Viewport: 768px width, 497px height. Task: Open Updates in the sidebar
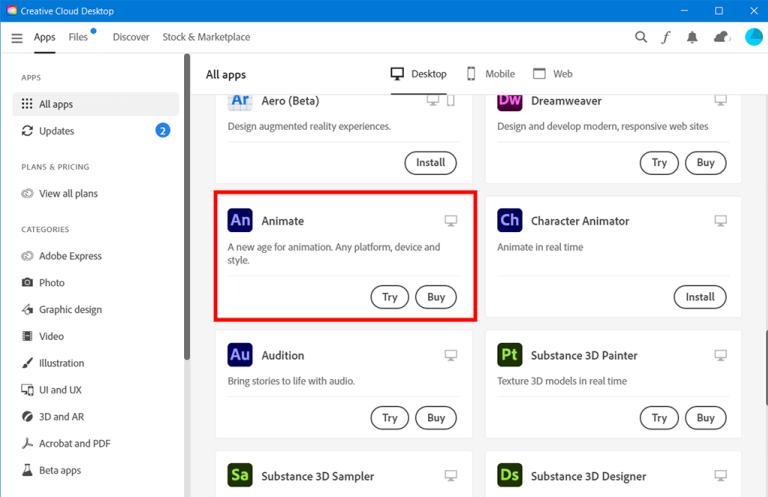click(x=56, y=131)
